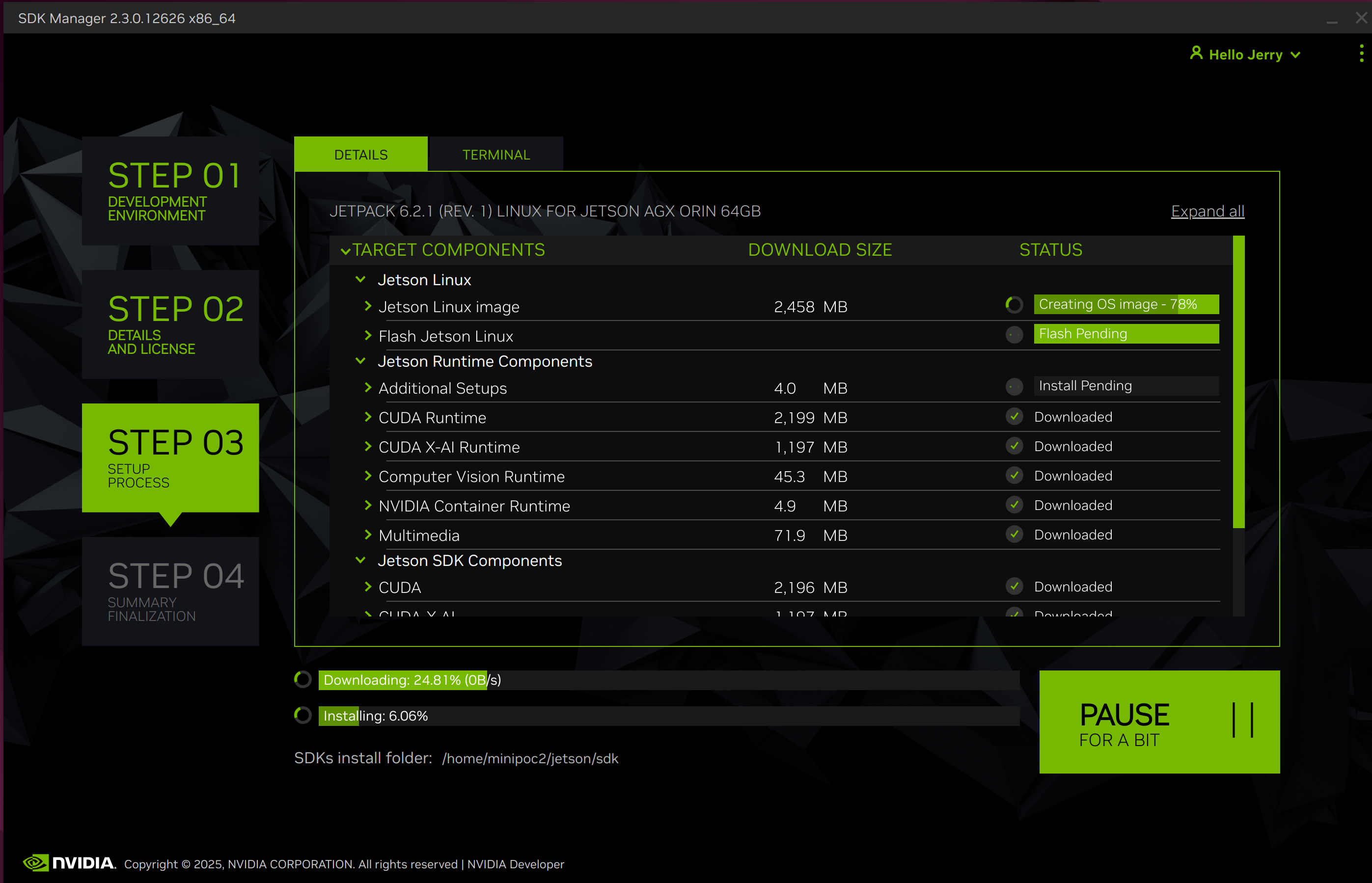This screenshot has height=883, width=1372.
Task: Click the installing progress spinner icon
Action: click(303, 716)
